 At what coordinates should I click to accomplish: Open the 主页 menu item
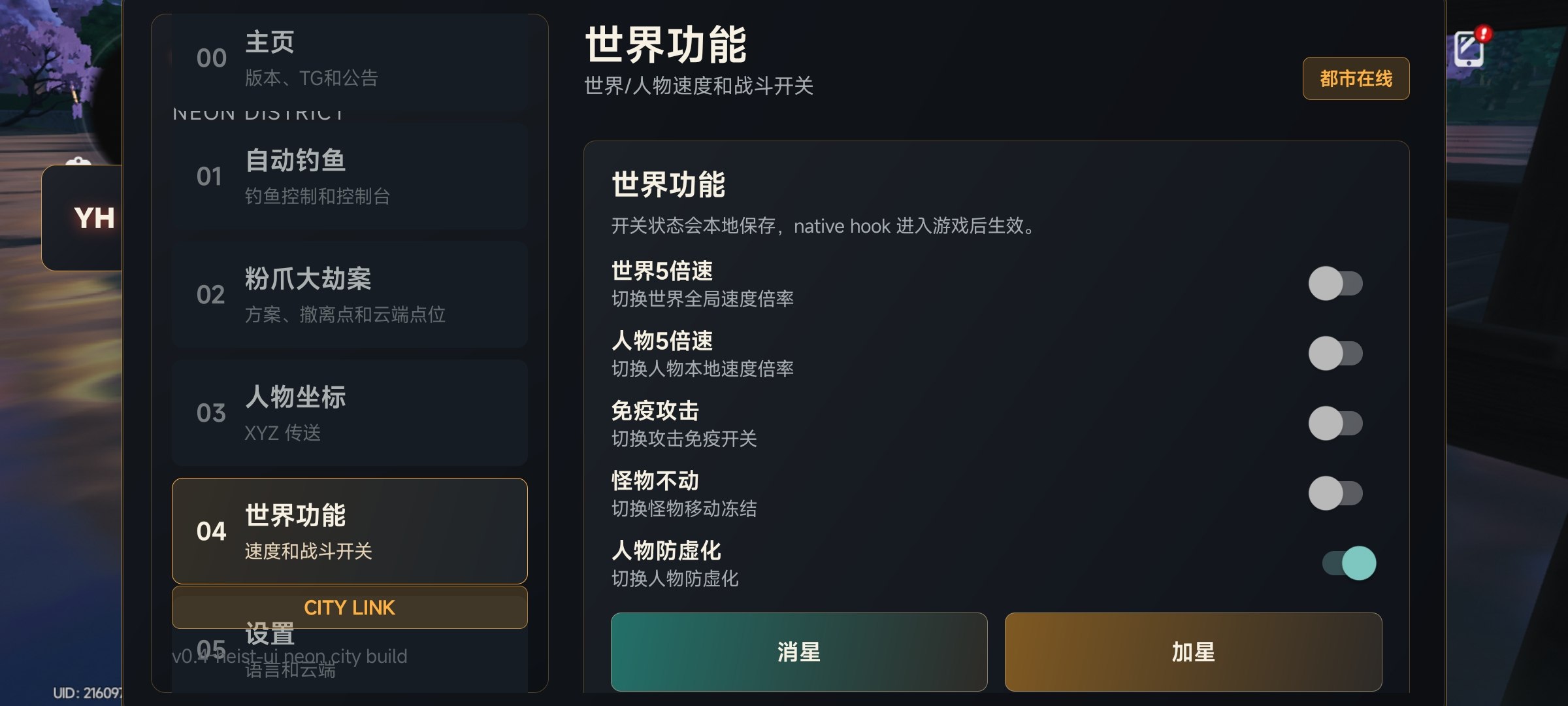tap(350, 59)
